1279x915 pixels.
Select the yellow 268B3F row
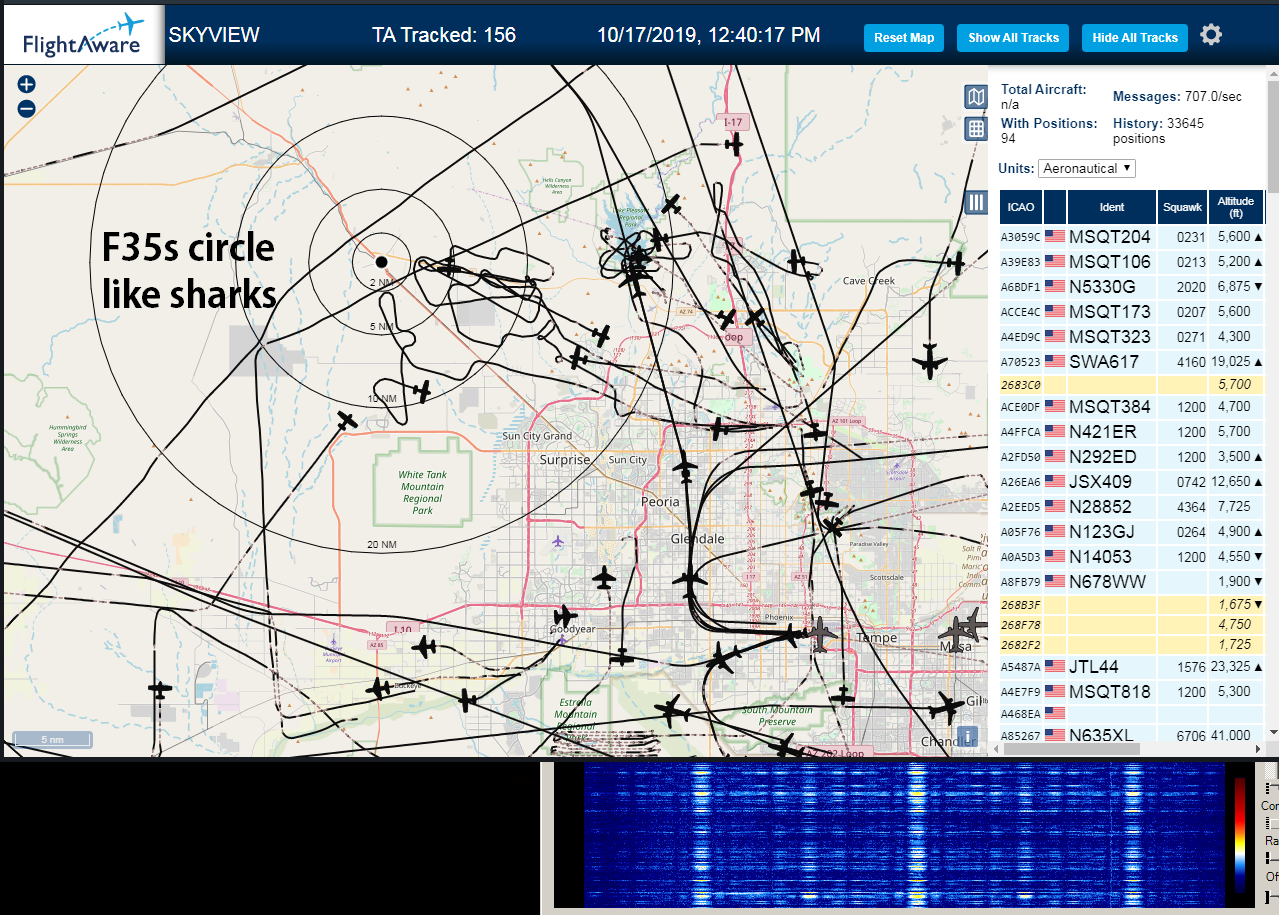pos(1132,604)
